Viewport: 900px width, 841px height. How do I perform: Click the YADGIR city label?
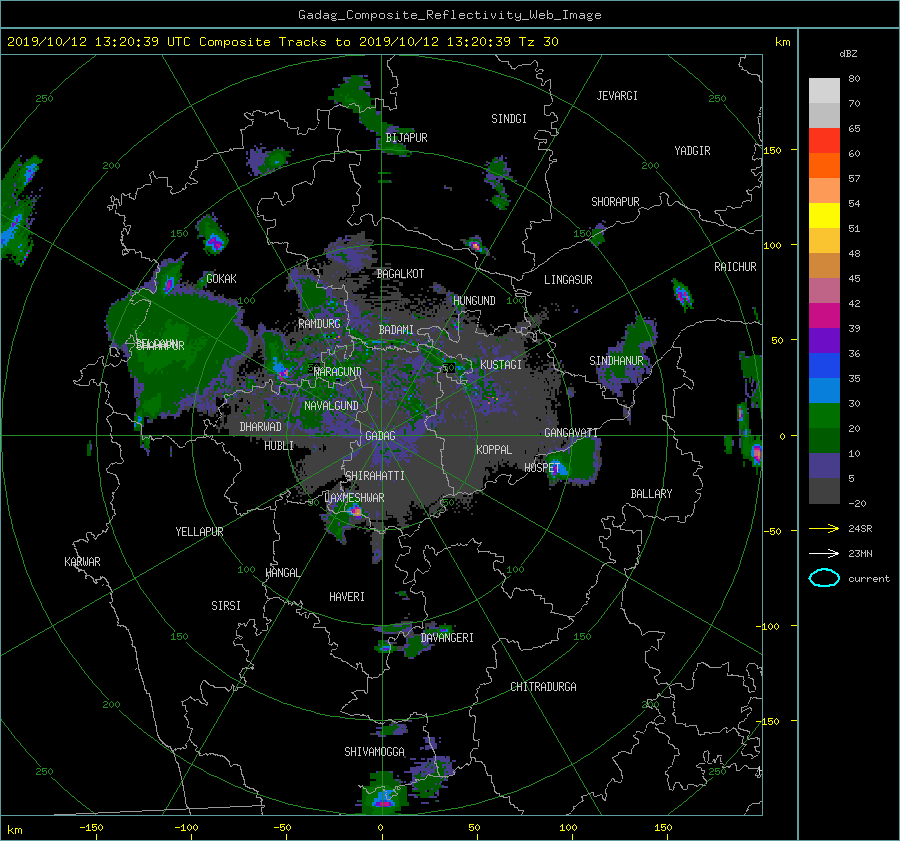click(692, 151)
